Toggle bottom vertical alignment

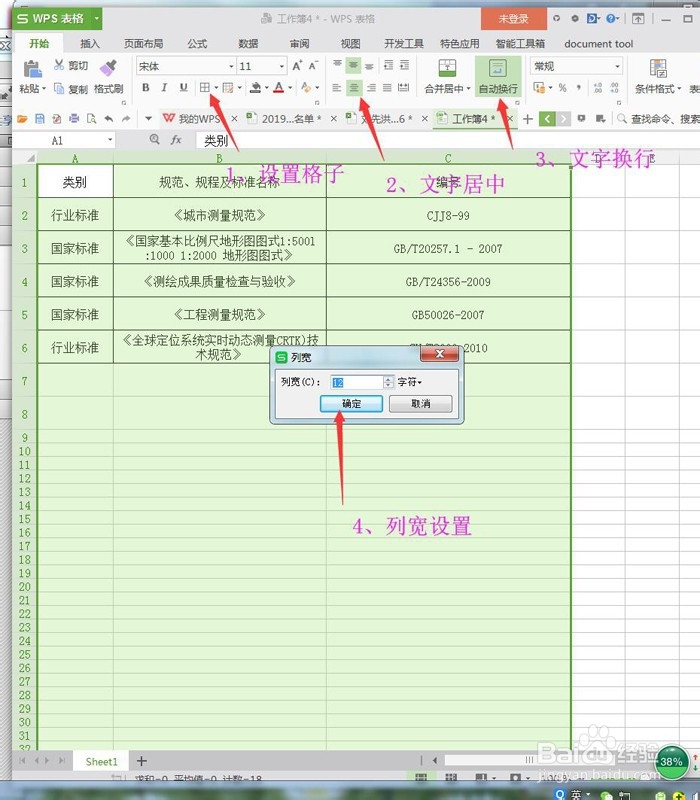(x=369, y=65)
